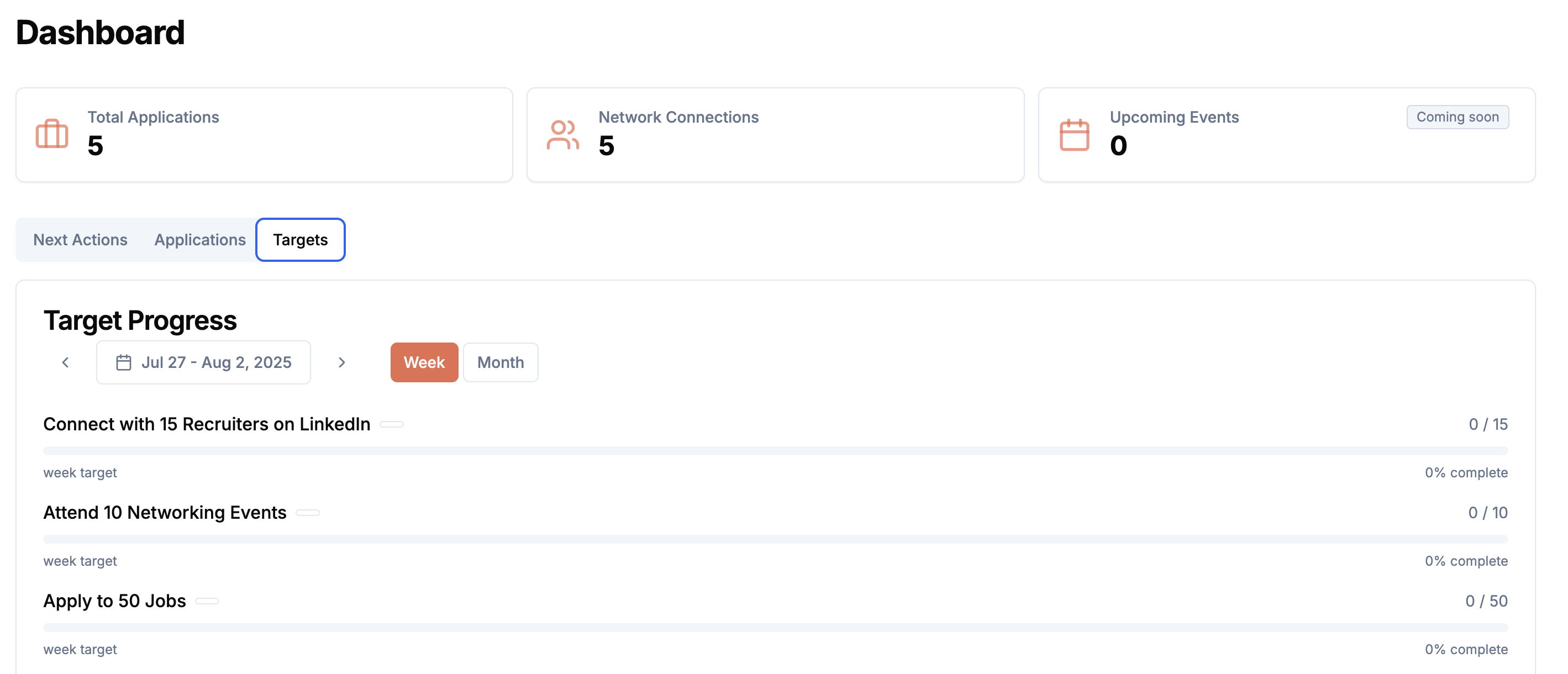Screen dimensions: 1568x674
Task: Select the Targets tab
Action: (300, 239)
